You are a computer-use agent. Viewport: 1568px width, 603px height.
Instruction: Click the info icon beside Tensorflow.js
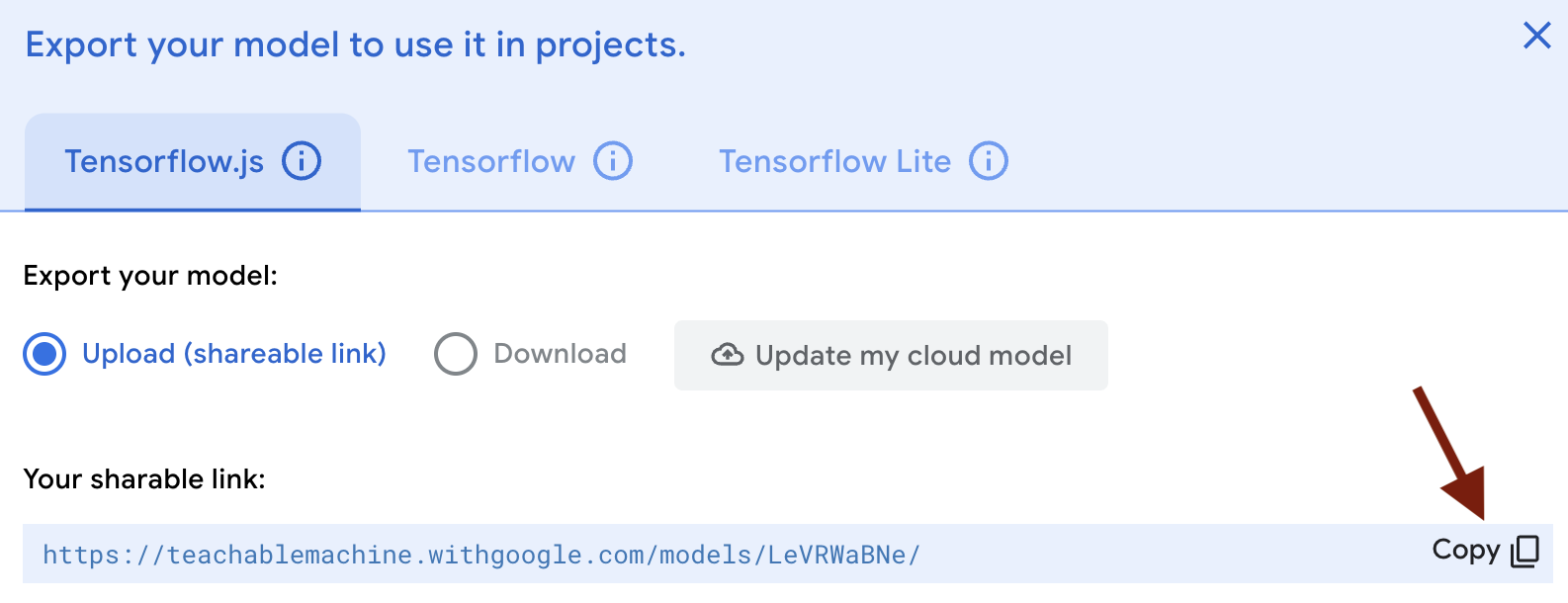[x=302, y=160]
